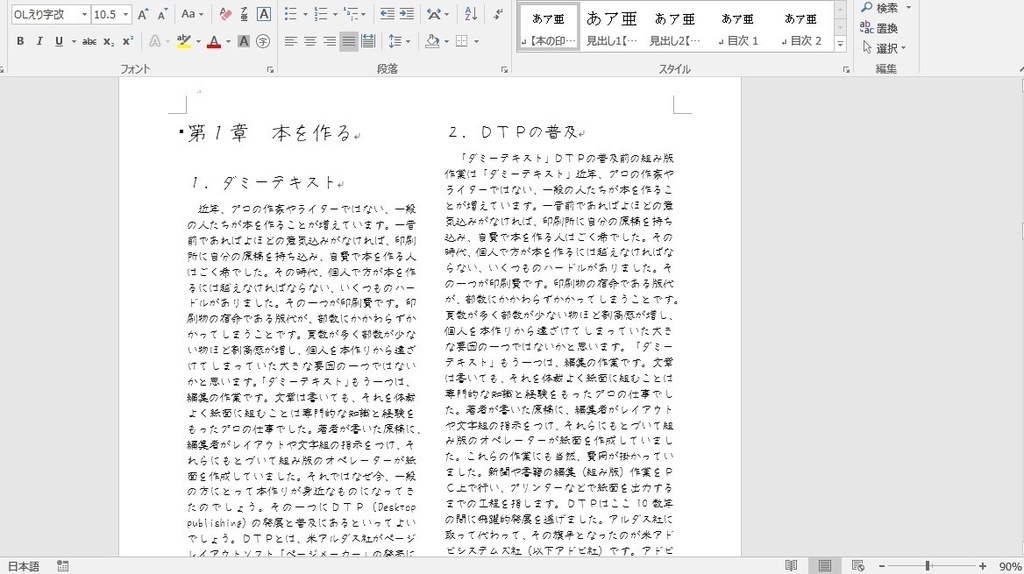Viewport: 1024px width, 574px height.
Task: Switch to read mode view
Action: [791, 566]
